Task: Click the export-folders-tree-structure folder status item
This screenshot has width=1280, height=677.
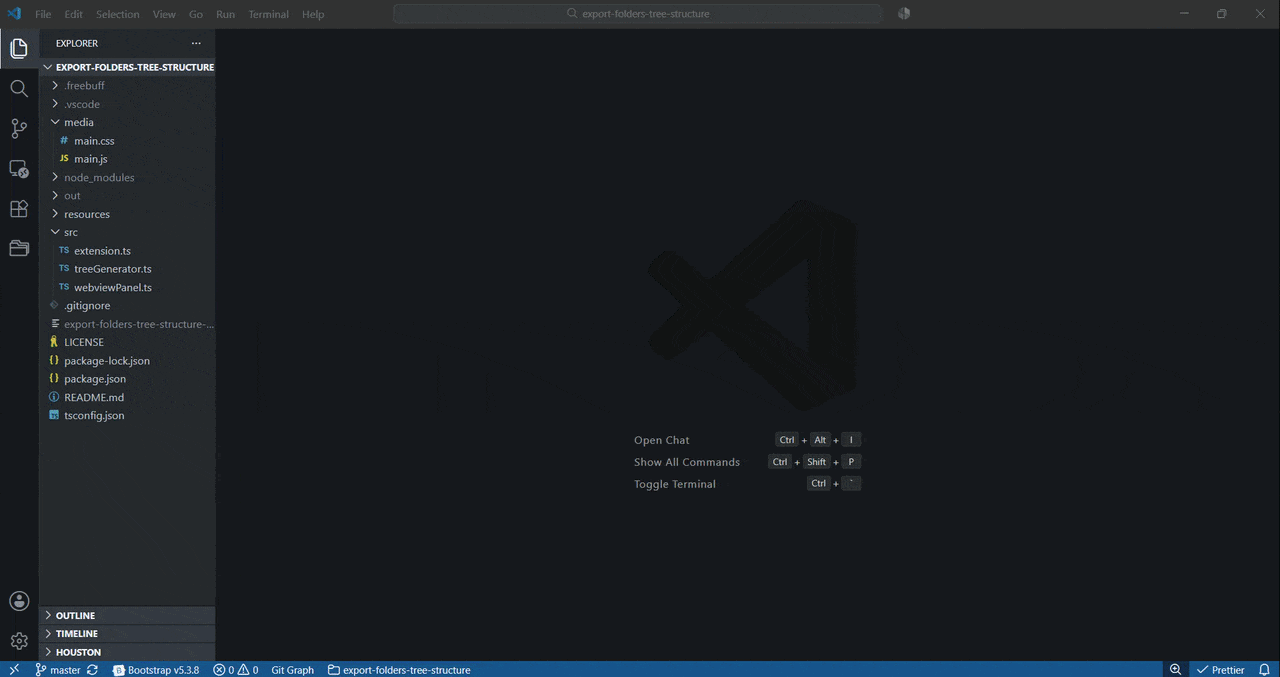Action: click(x=399, y=670)
